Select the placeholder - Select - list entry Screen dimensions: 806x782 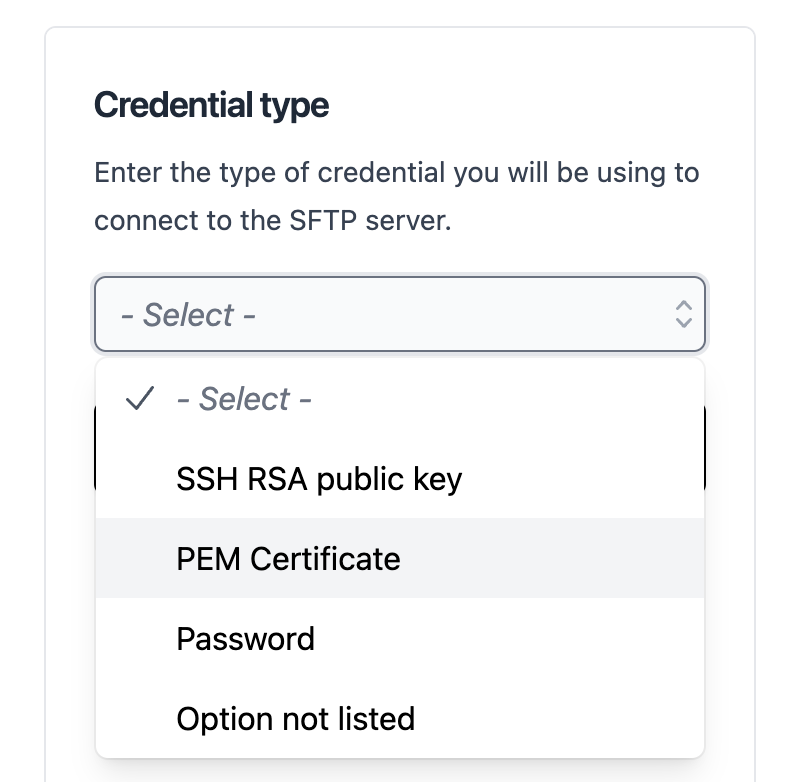coord(244,399)
